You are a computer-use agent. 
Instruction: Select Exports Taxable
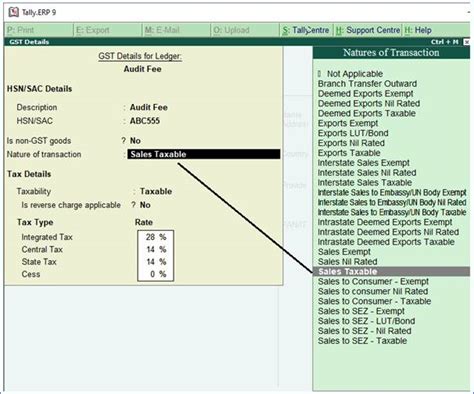coord(349,153)
